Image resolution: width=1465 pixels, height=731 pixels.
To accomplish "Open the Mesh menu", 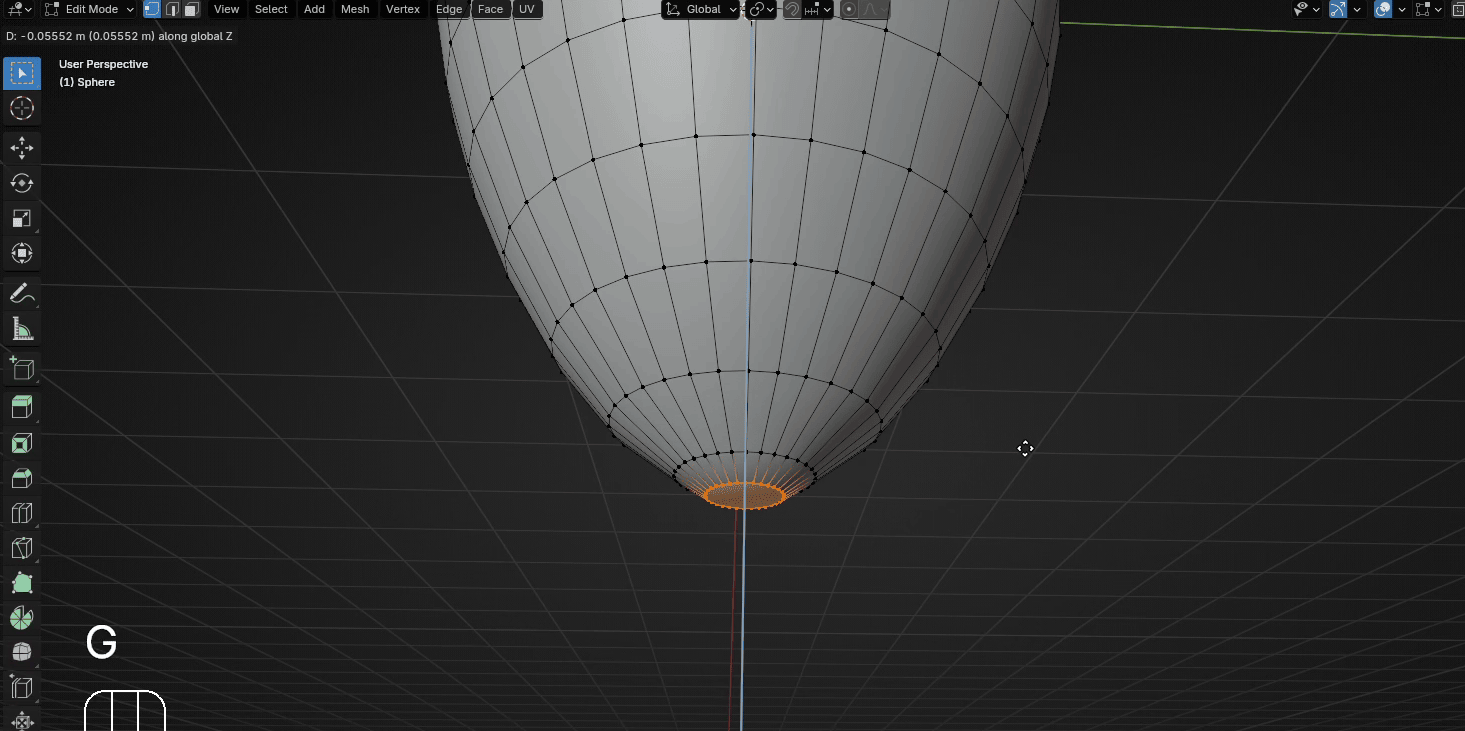I will [x=355, y=9].
